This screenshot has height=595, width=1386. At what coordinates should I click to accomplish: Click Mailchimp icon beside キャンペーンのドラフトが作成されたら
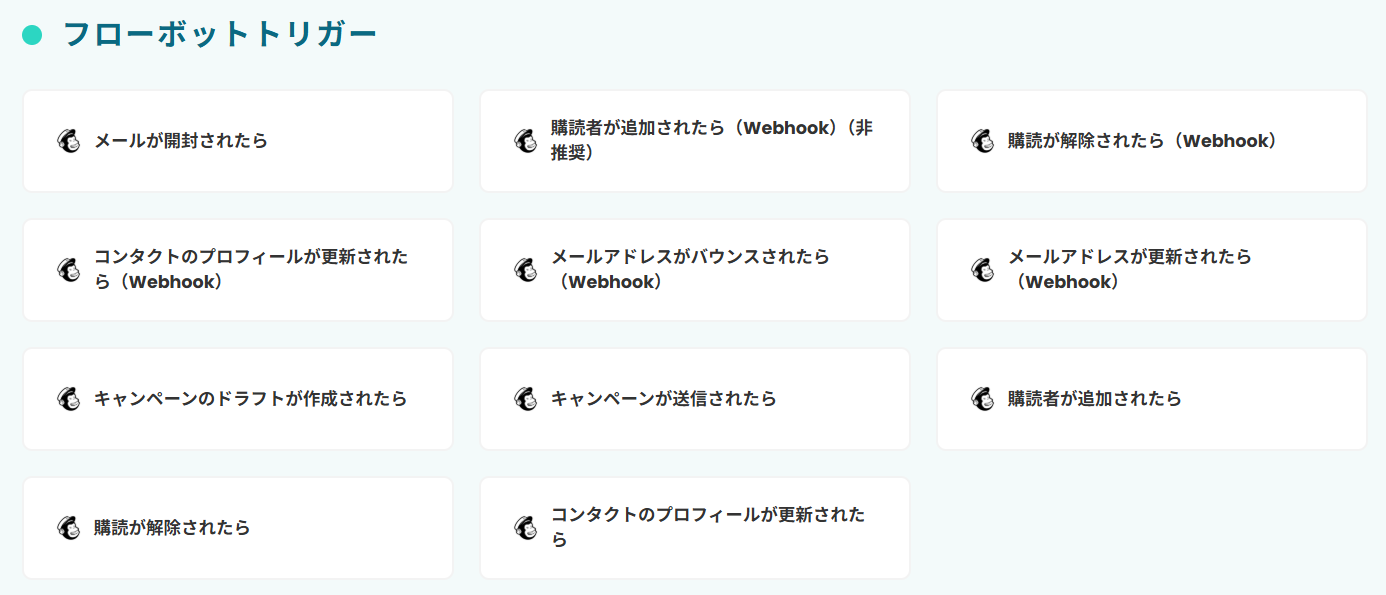(69, 399)
